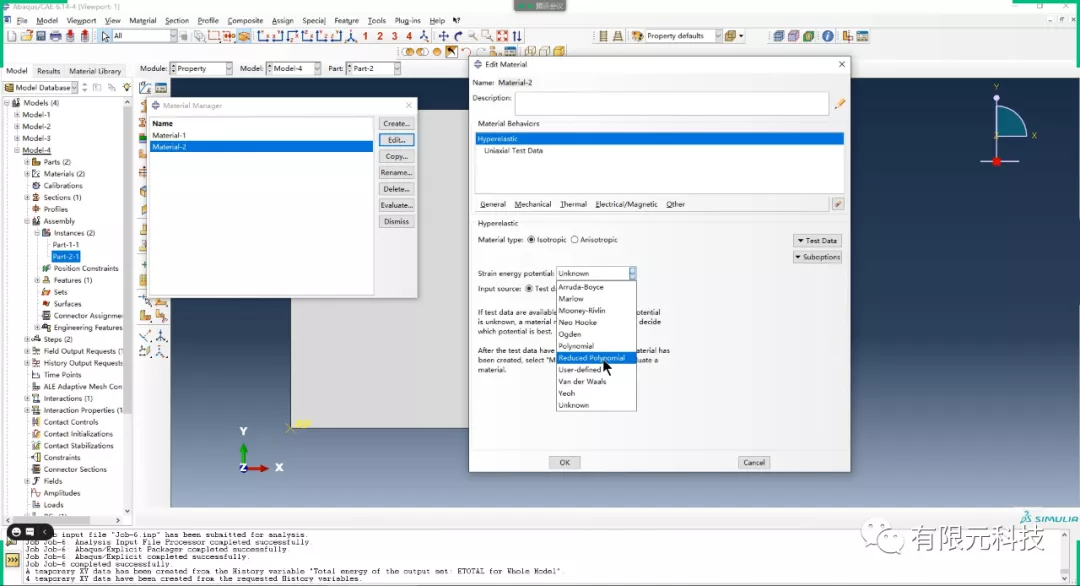Open the Mechanical menu in Edit Material
1080x586 pixels.
[x=532, y=203]
